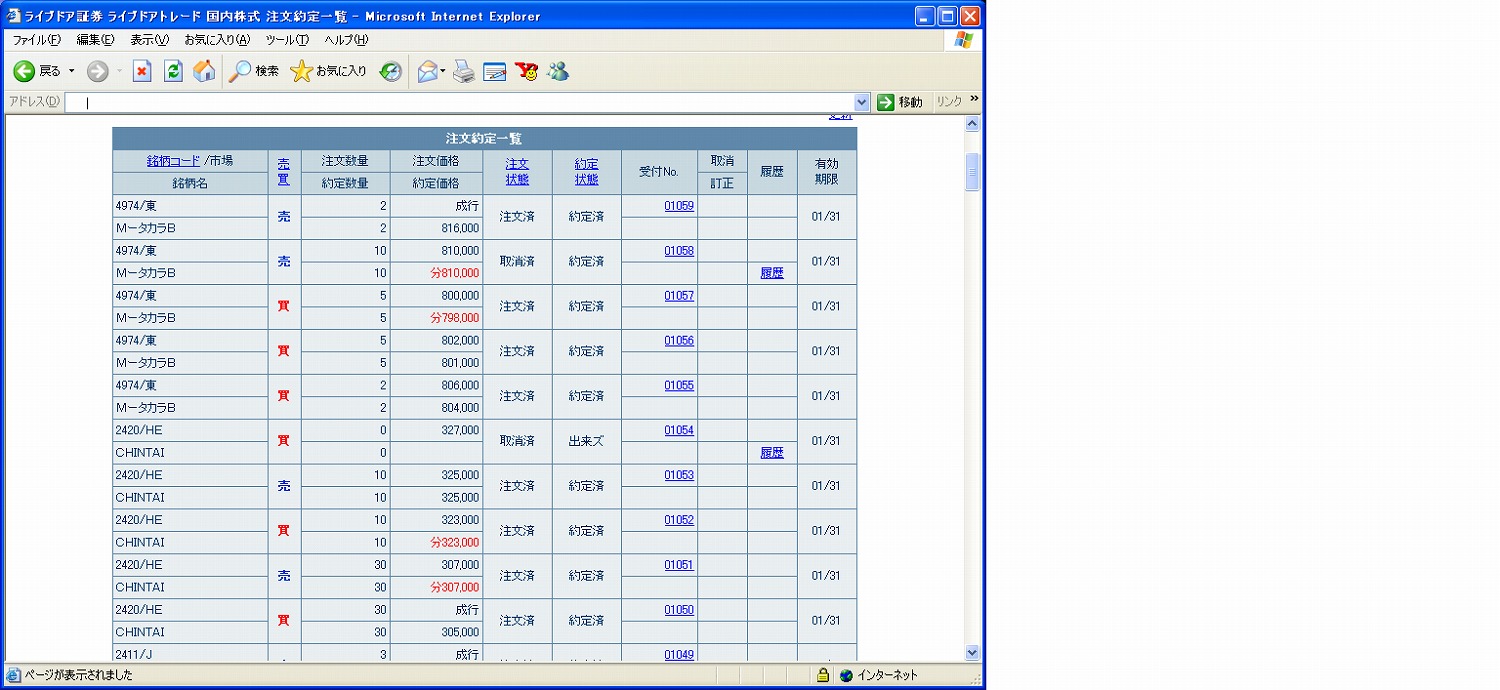Open order number 01050 link

[679, 610]
